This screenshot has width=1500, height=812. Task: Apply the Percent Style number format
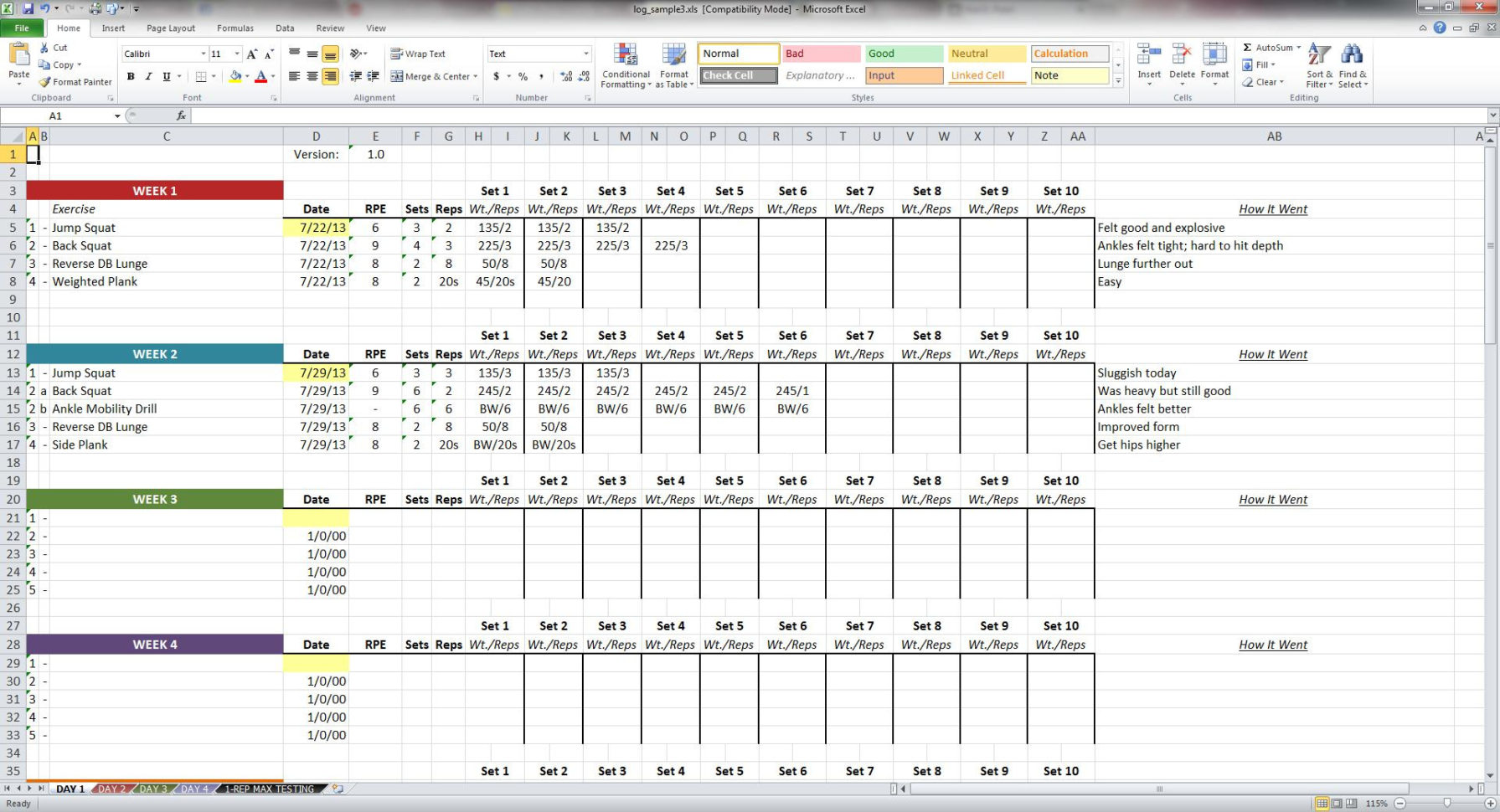(522, 76)
